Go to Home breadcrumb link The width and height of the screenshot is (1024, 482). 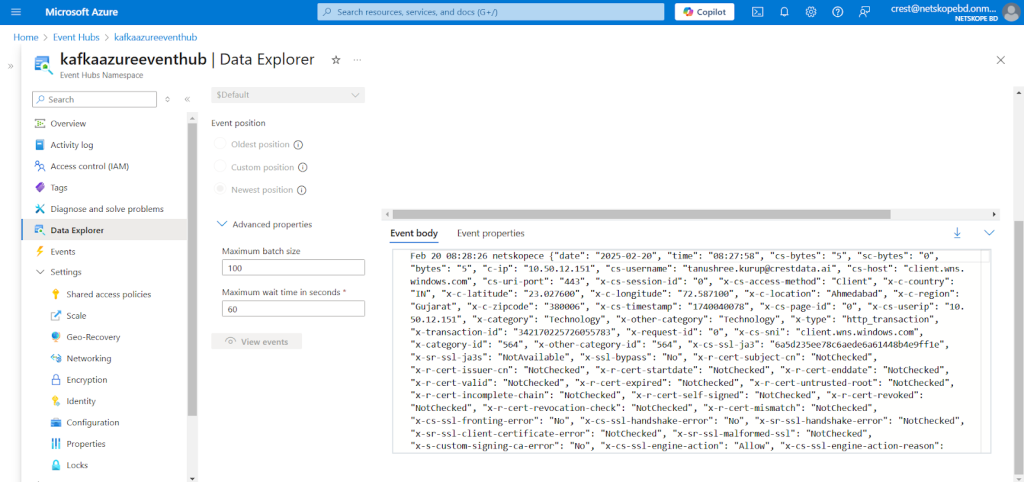coord(25,38)
